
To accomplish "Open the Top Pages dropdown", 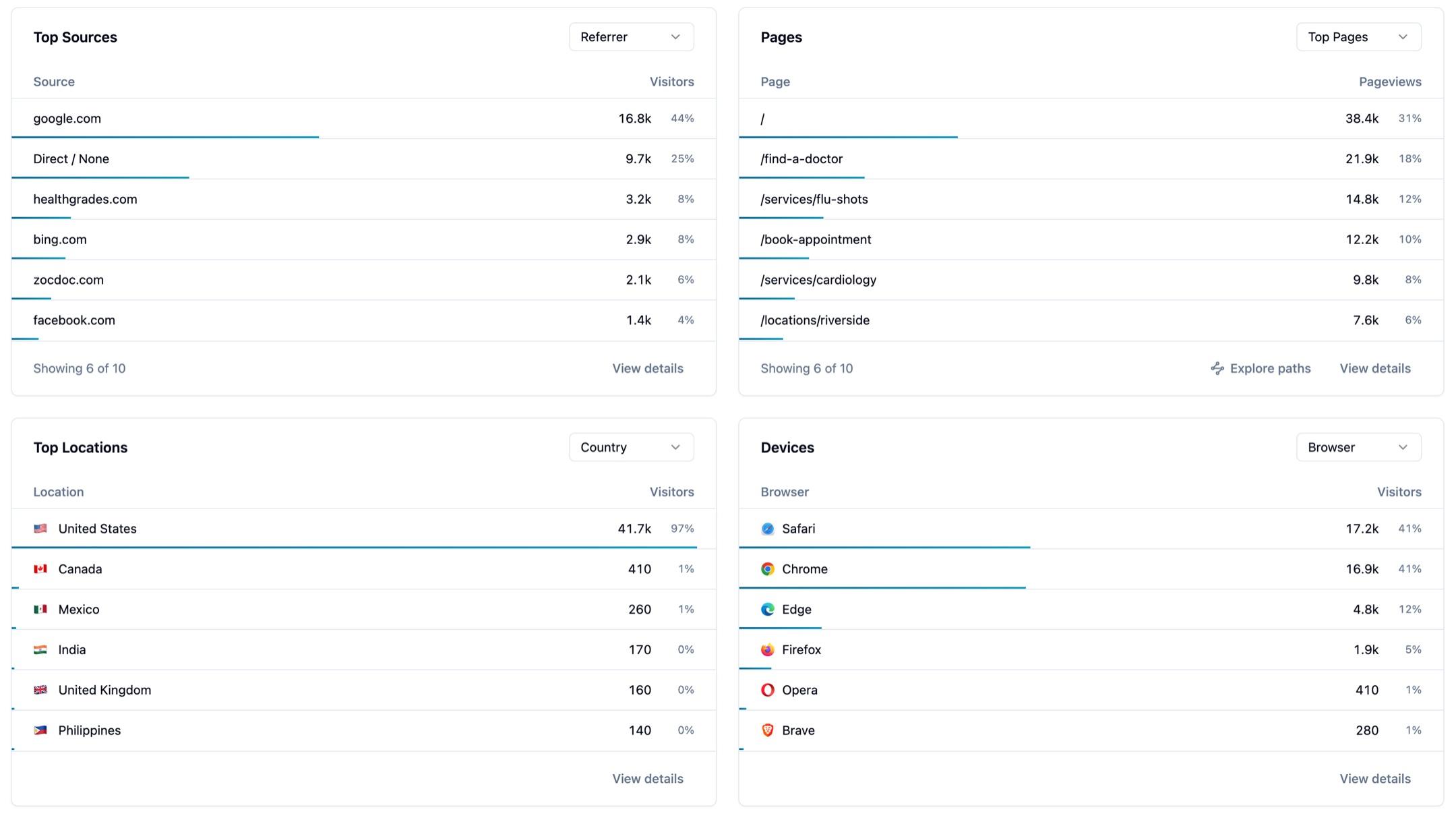I will (1358, 37).
